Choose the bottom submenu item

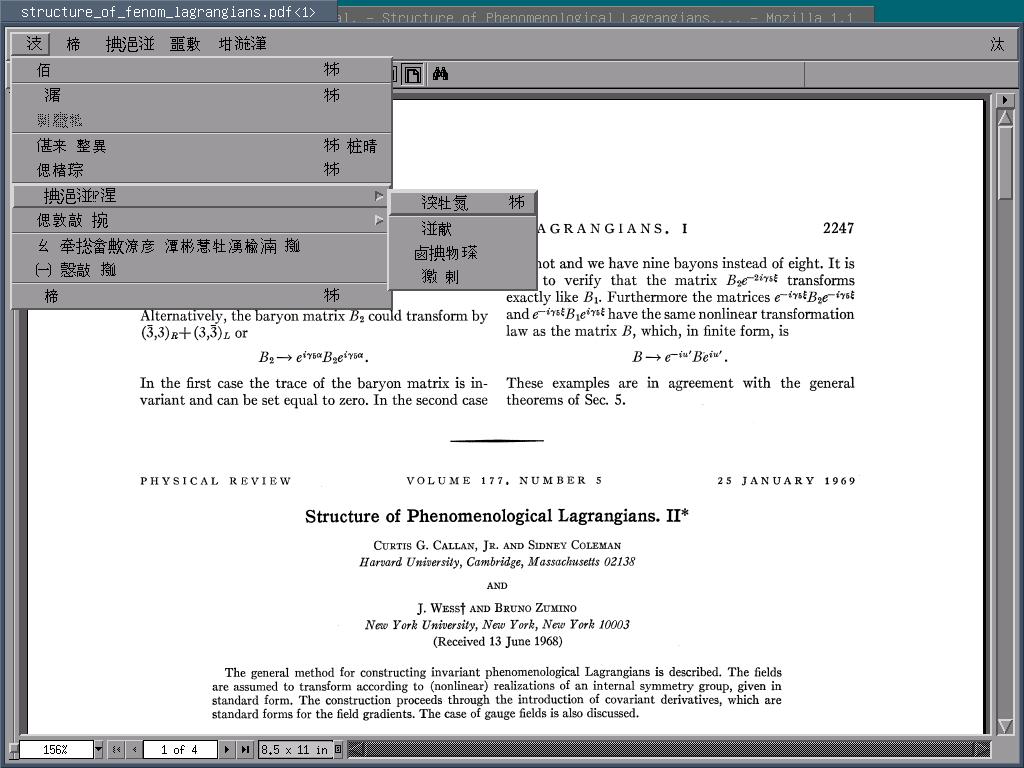(462, 277)
